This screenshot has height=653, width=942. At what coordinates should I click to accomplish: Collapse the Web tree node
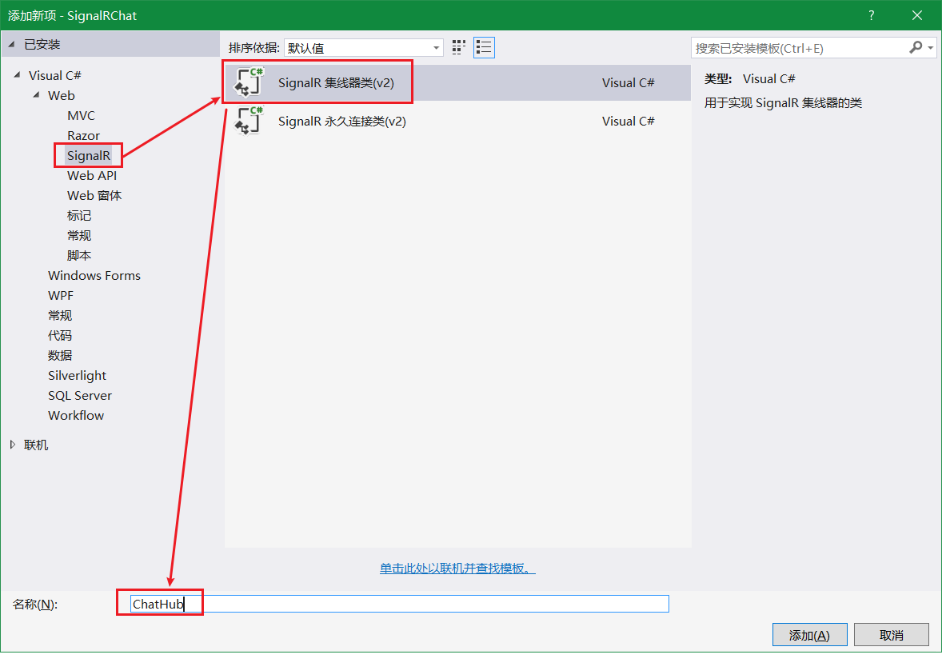coord(37,96)
